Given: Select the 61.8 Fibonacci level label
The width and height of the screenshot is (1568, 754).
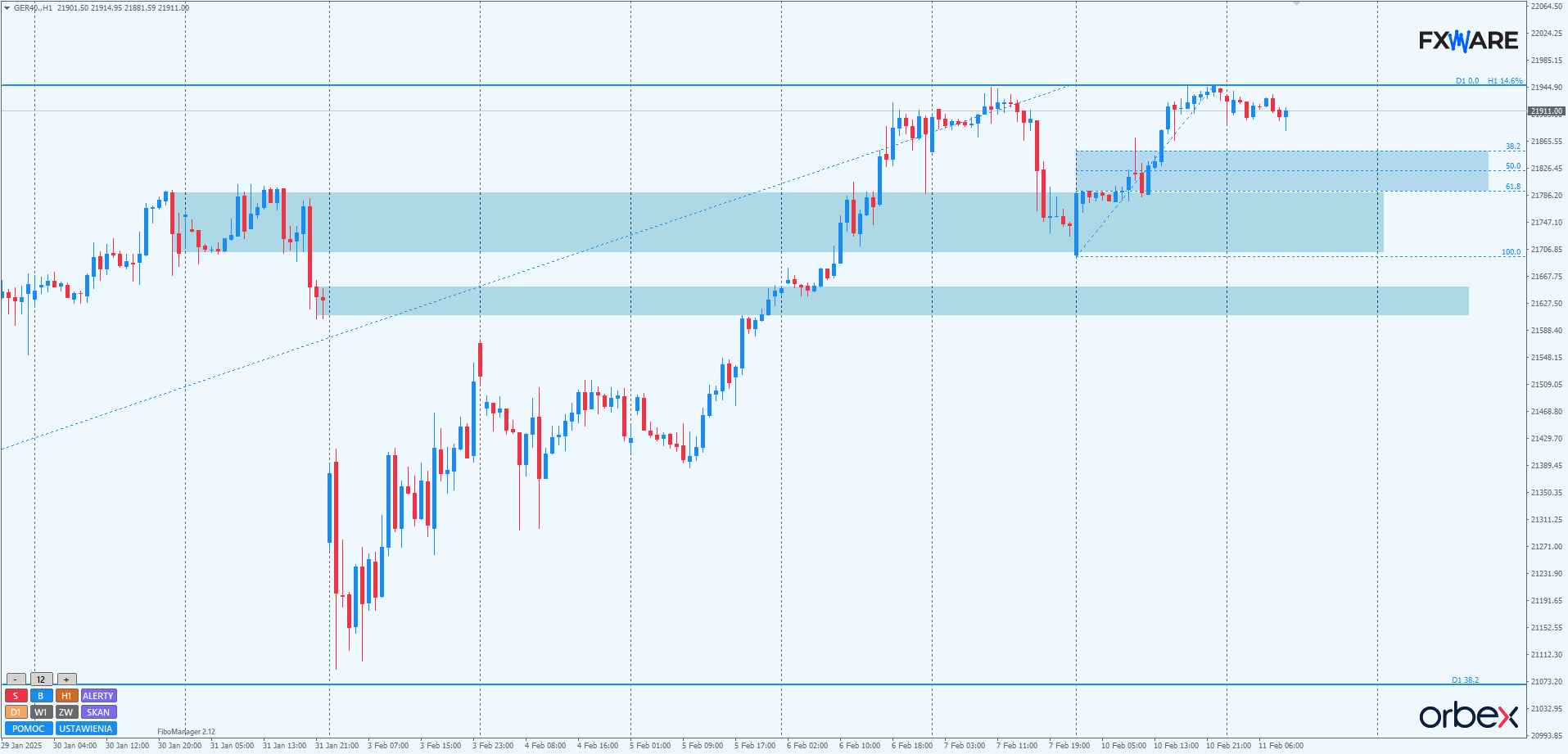Looking at the screenshot, I should [x=1512, y=187].
